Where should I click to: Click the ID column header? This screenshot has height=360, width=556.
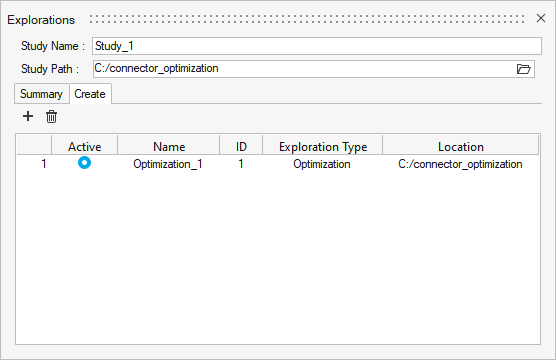pos(241,146)
